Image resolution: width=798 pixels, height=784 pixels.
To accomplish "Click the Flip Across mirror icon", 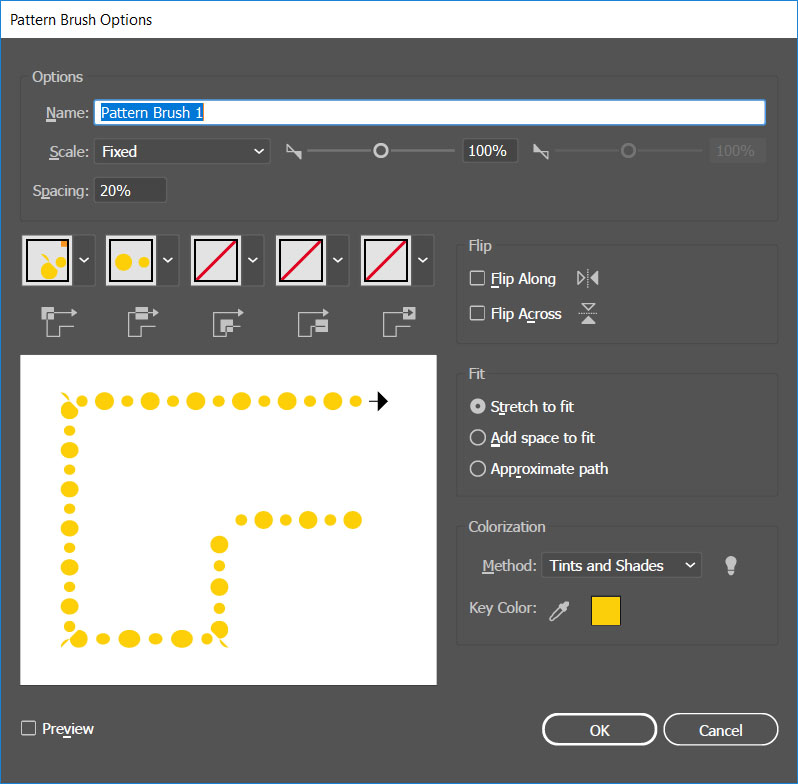I will [588, 314].
